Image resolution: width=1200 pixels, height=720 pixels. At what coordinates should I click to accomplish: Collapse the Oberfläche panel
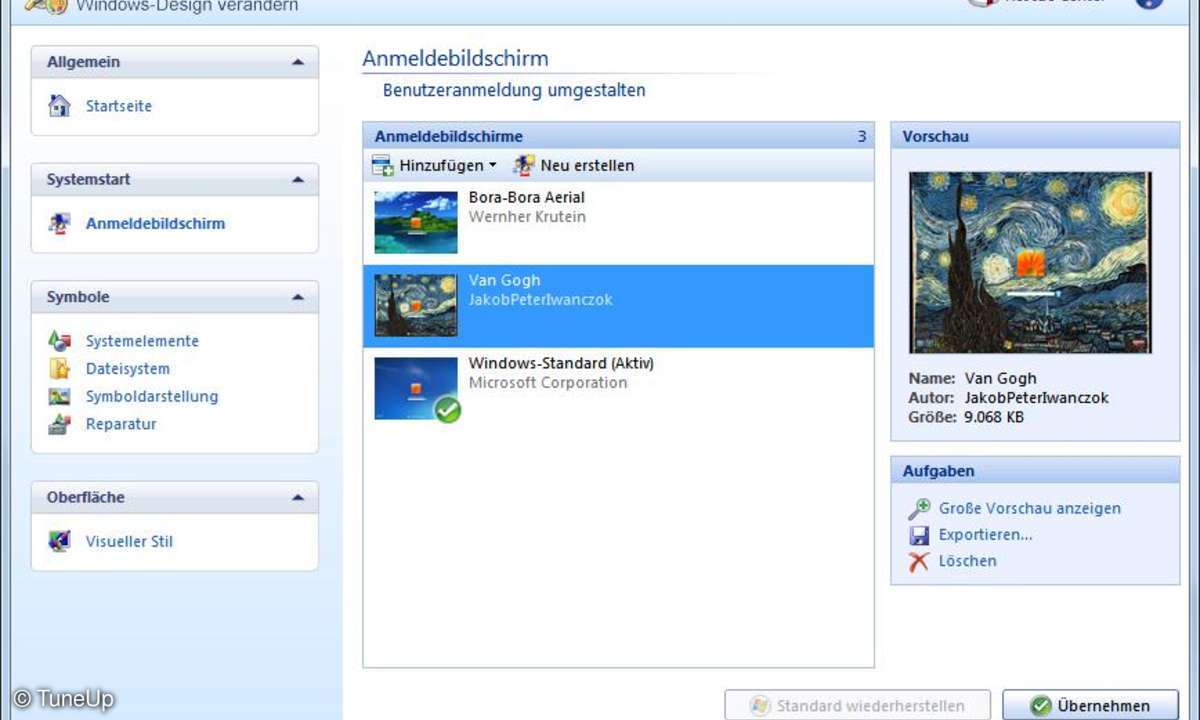coord(297,497)
